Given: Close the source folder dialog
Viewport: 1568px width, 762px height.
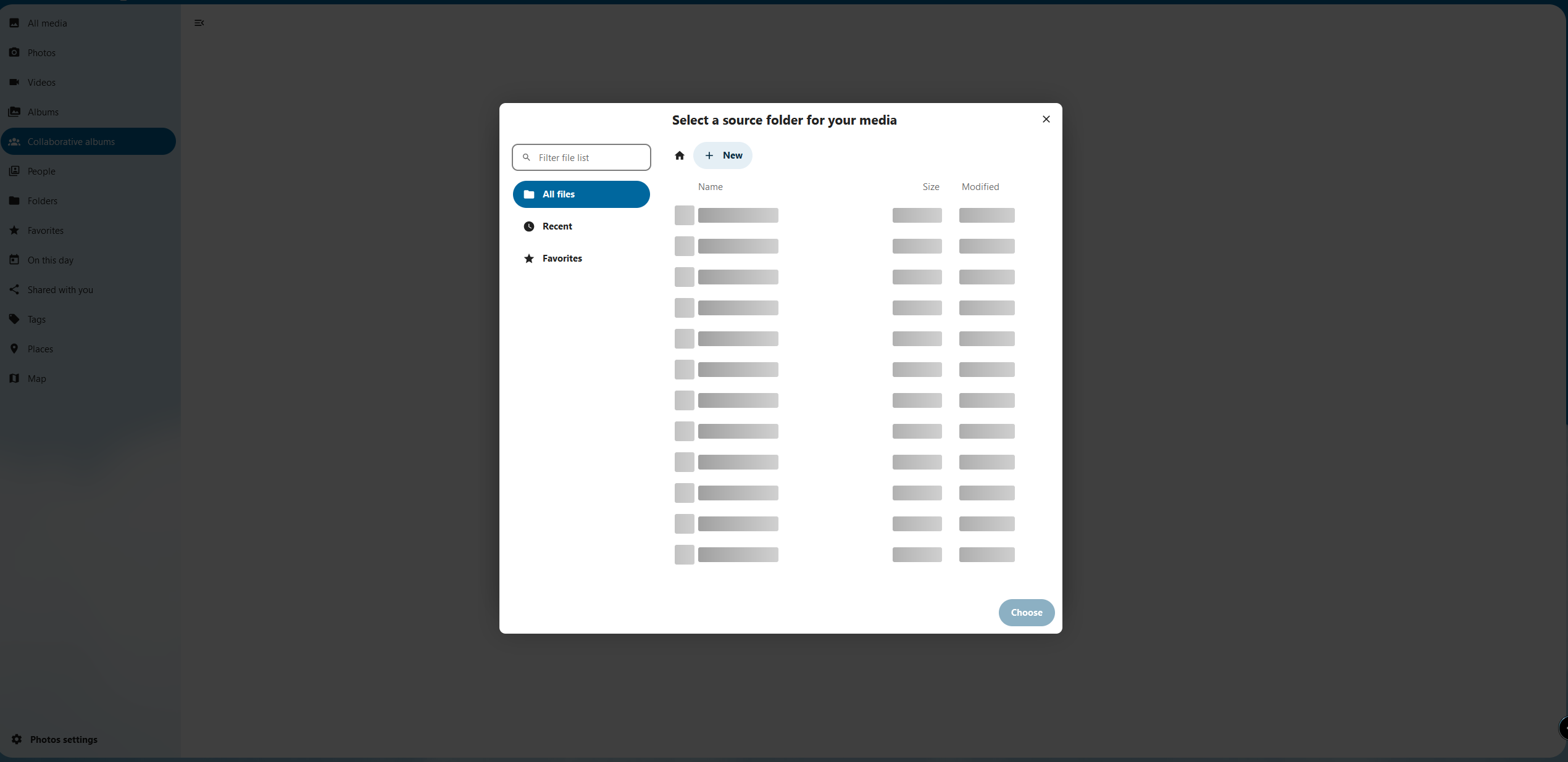Looking at the screenshot, I should tap(1046, 119).
